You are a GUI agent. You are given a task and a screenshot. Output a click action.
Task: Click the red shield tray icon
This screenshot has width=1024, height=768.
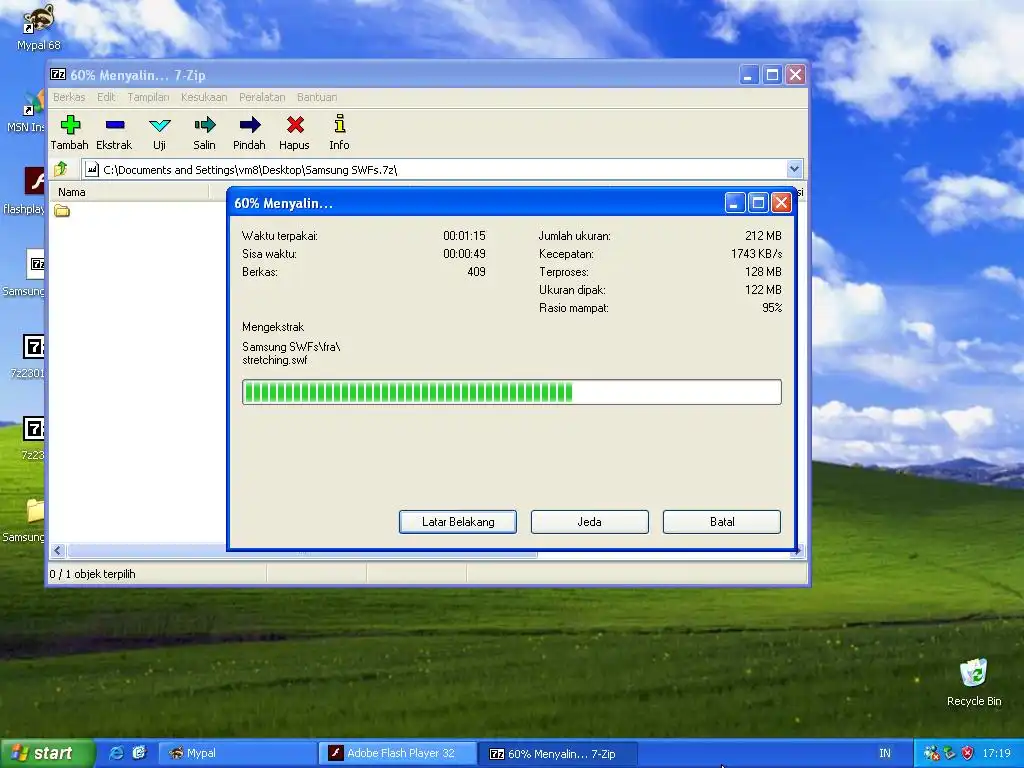(968, 753)
